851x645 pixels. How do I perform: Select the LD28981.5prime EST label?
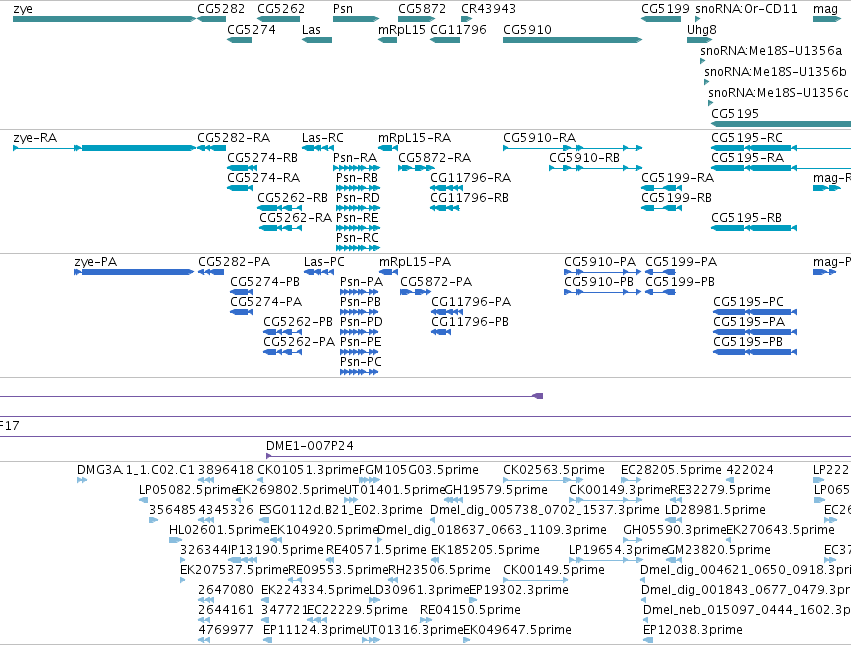(715, 510)
